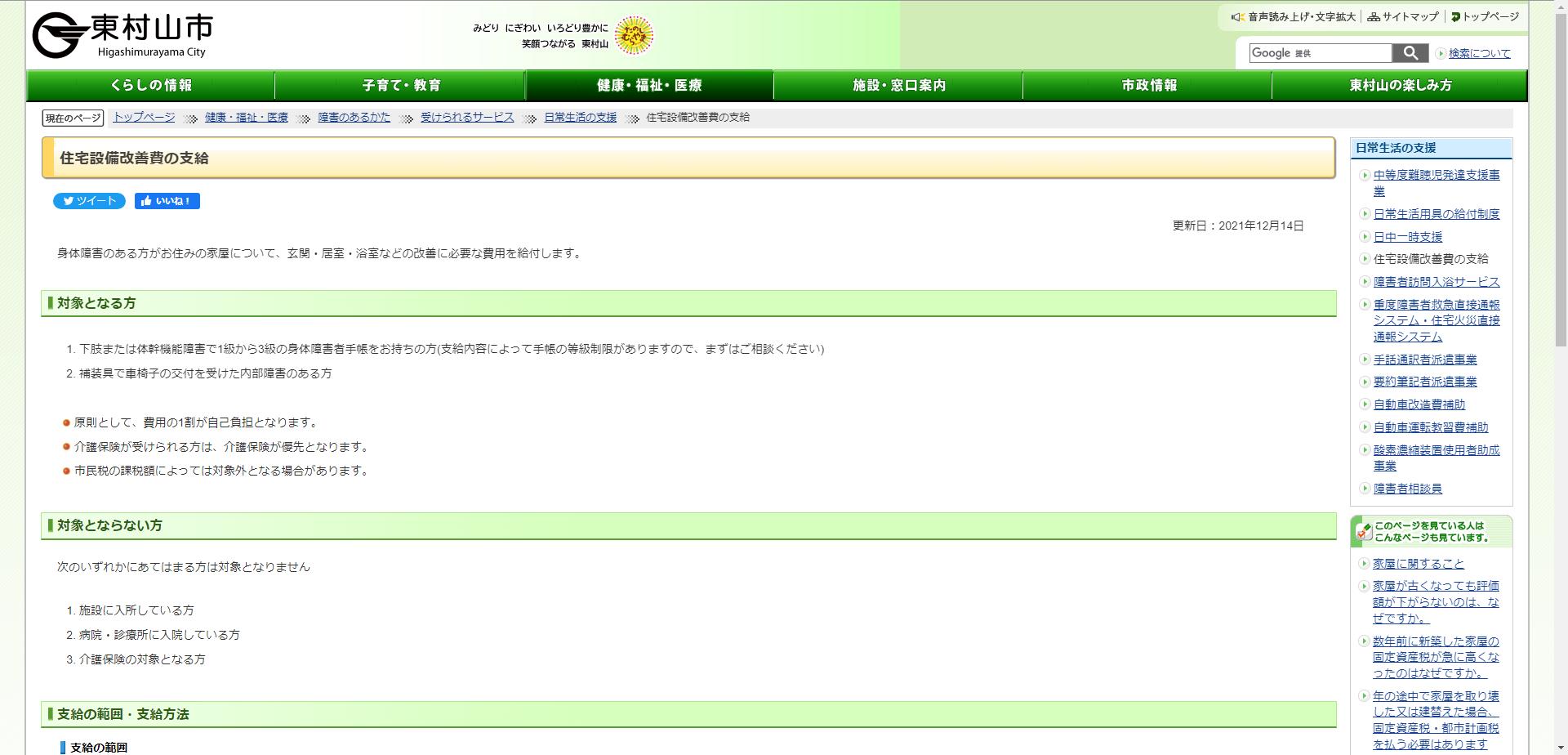Click checklist icon in このページを見ている人は panel
Image resolution: width=1568 pixels, height=755 pixels.
click(x=1363, y=531)
